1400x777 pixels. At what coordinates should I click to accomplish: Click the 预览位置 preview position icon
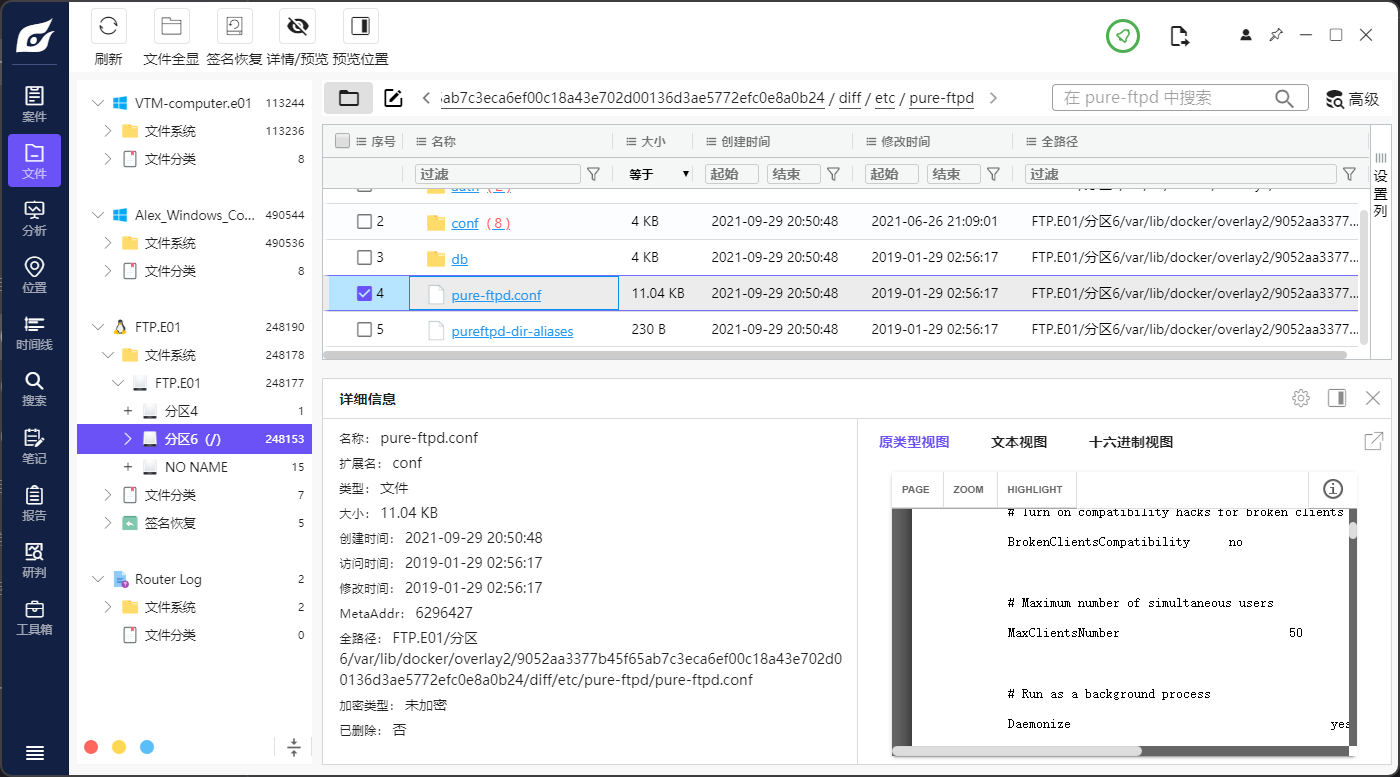pos(360,27)
